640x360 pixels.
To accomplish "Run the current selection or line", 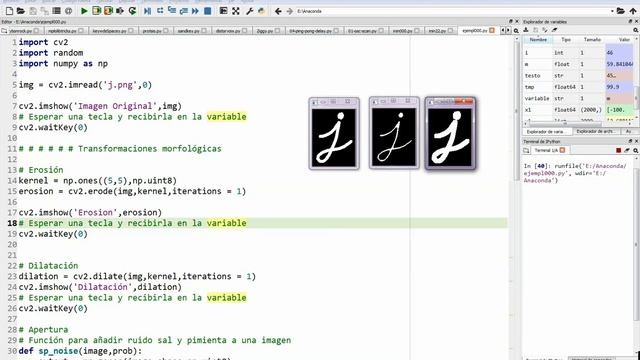I will click(120, 11).
